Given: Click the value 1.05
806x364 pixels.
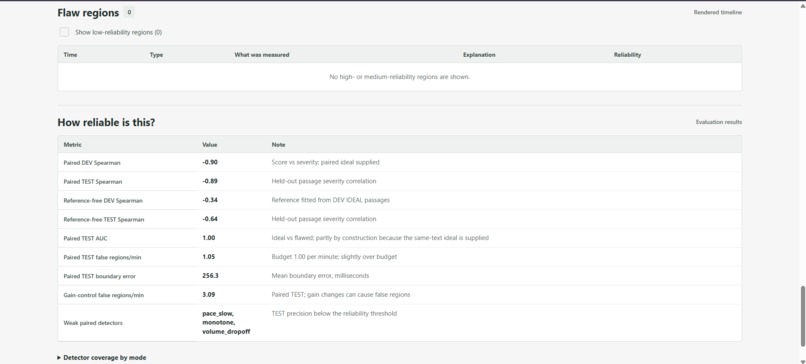Looking at the screenshot, I should (209, 257).
